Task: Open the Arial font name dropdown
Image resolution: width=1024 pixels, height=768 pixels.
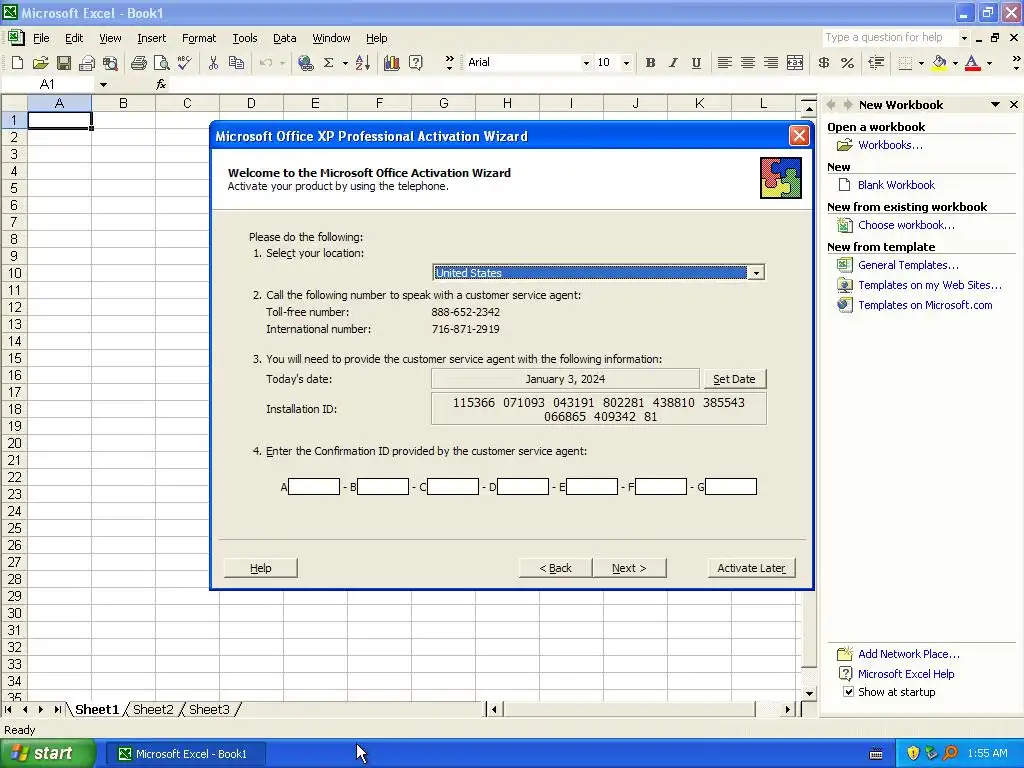Action: (586, 63)
